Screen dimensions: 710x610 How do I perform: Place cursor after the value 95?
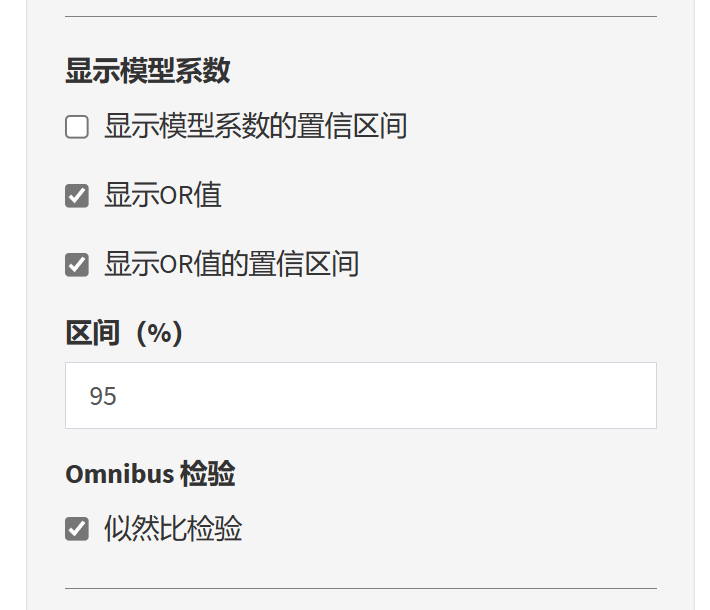point(119,396)
